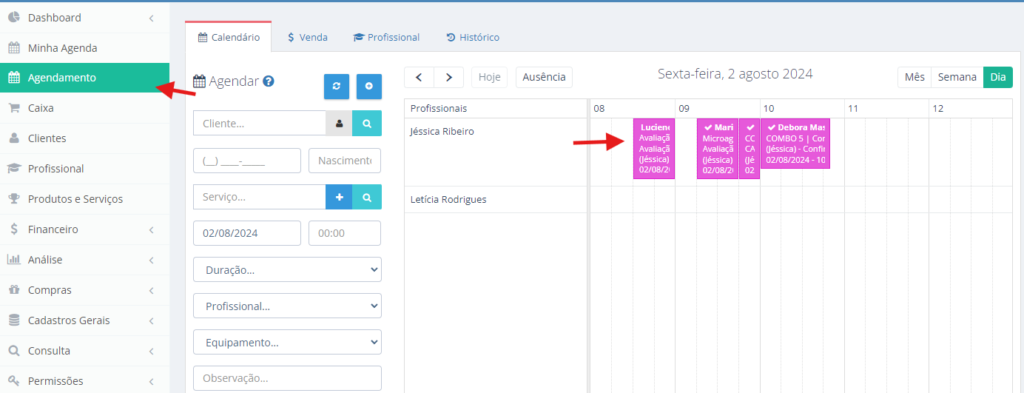The height and width of the screenshot is (393, 1024).
Task: Switch calendar to Semana view
Action: [x=957, y=77]
